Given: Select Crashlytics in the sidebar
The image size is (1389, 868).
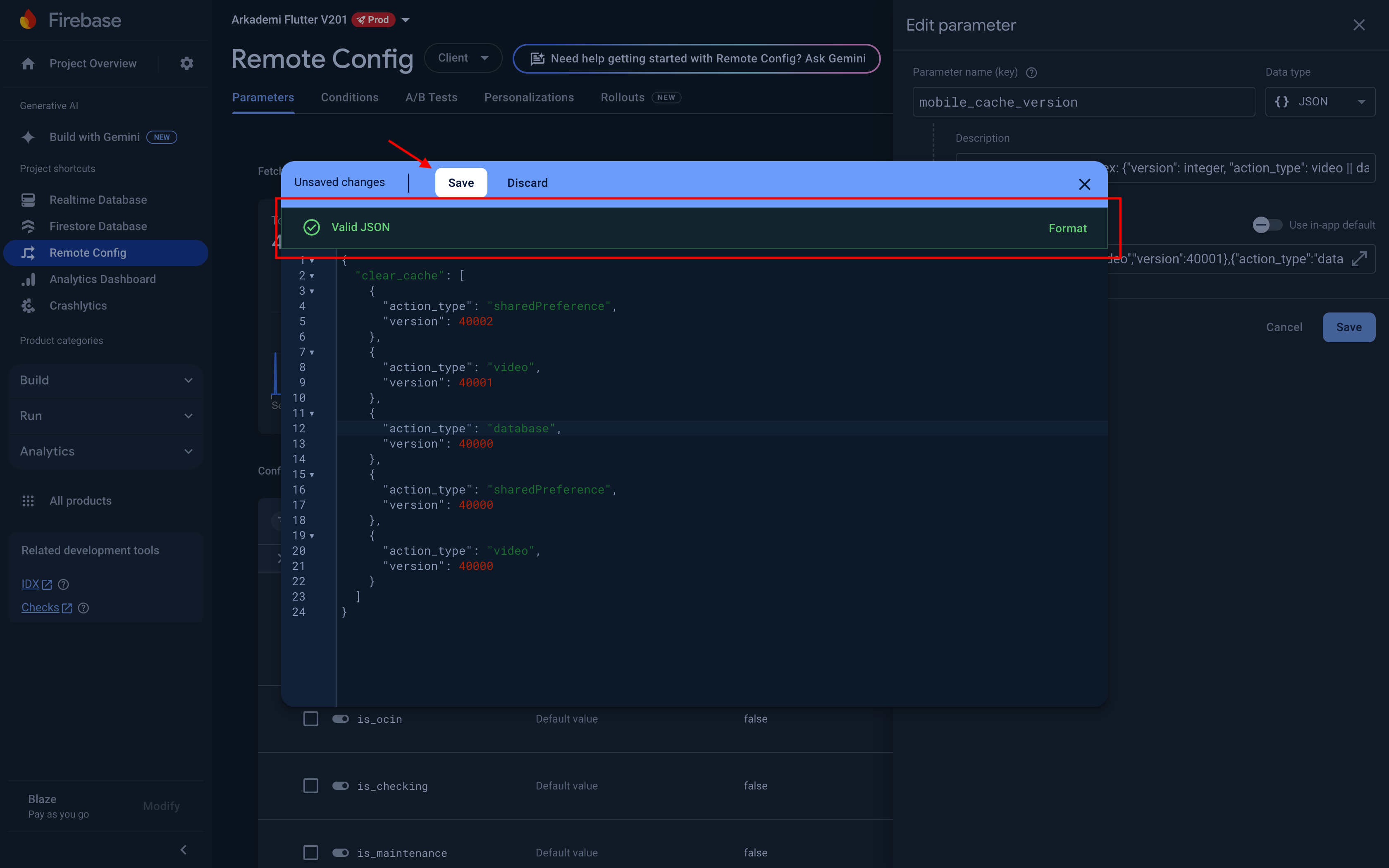Looking at the screenshot, I should pos(28,305).
